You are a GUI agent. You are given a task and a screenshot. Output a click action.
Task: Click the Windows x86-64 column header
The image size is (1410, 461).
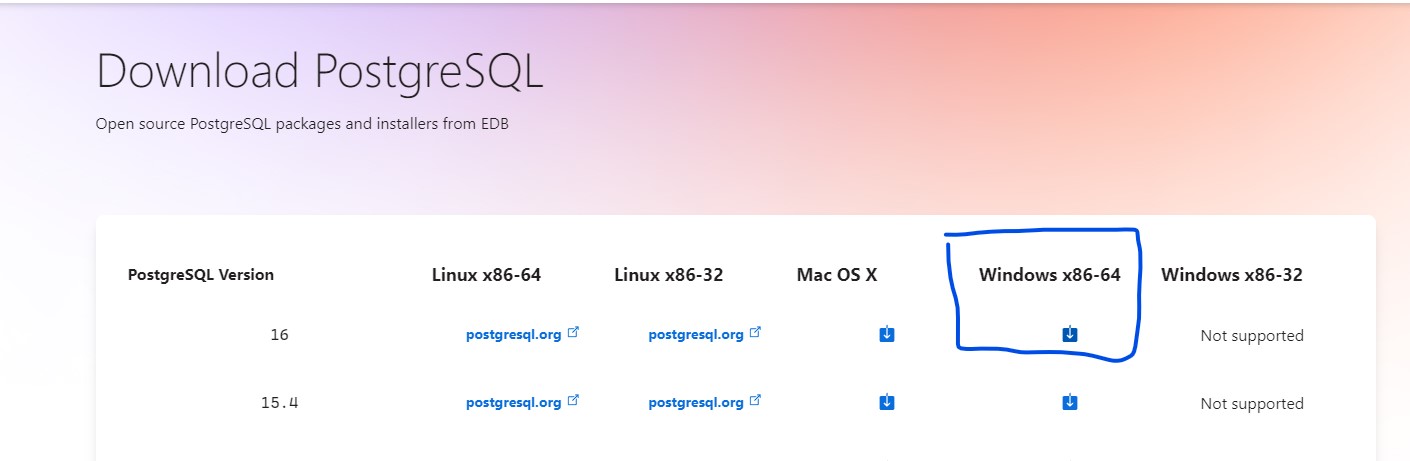point(1049,274)
